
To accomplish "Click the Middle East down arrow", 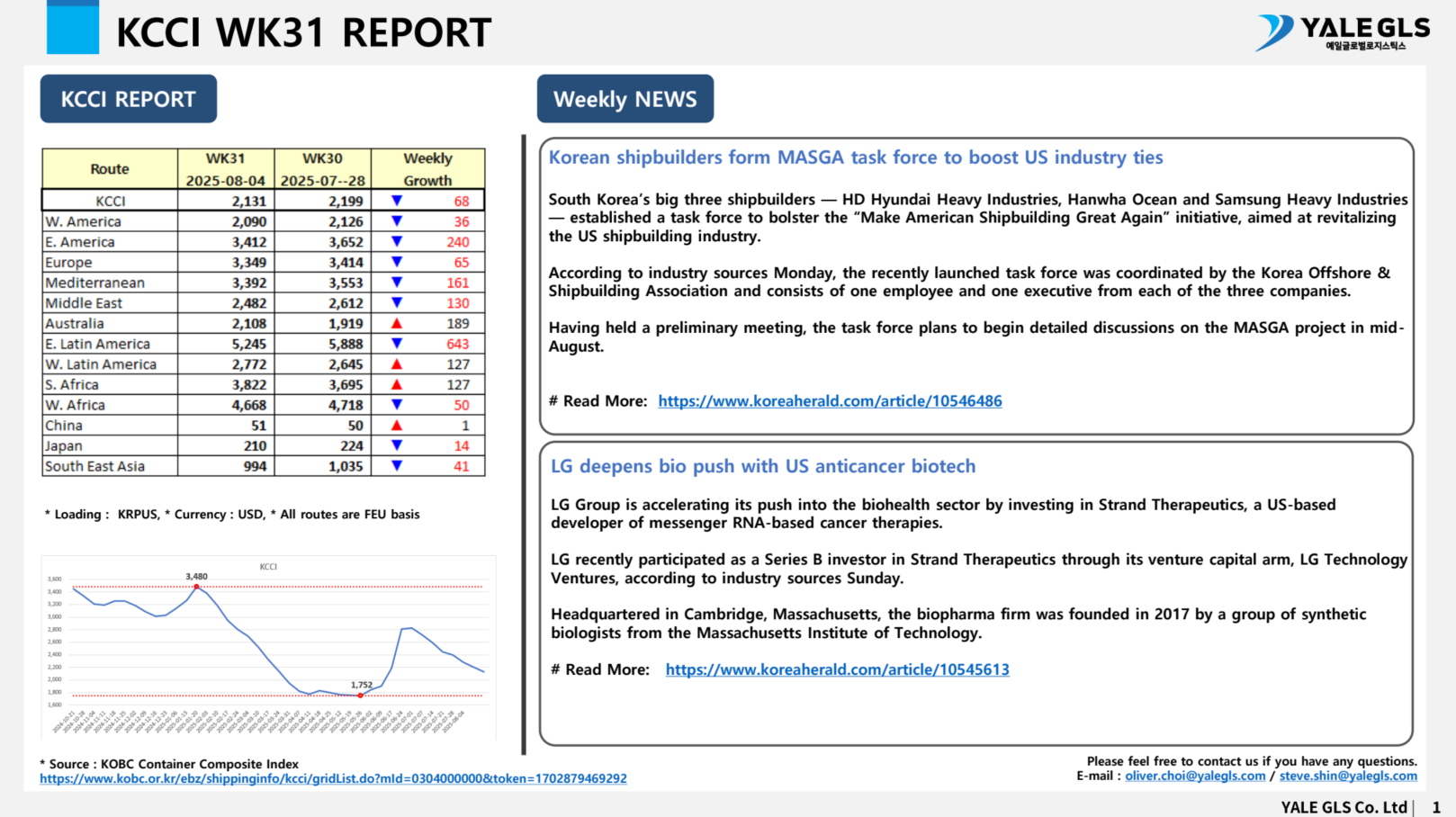I will pyautogui.click(x=397, y=303).
